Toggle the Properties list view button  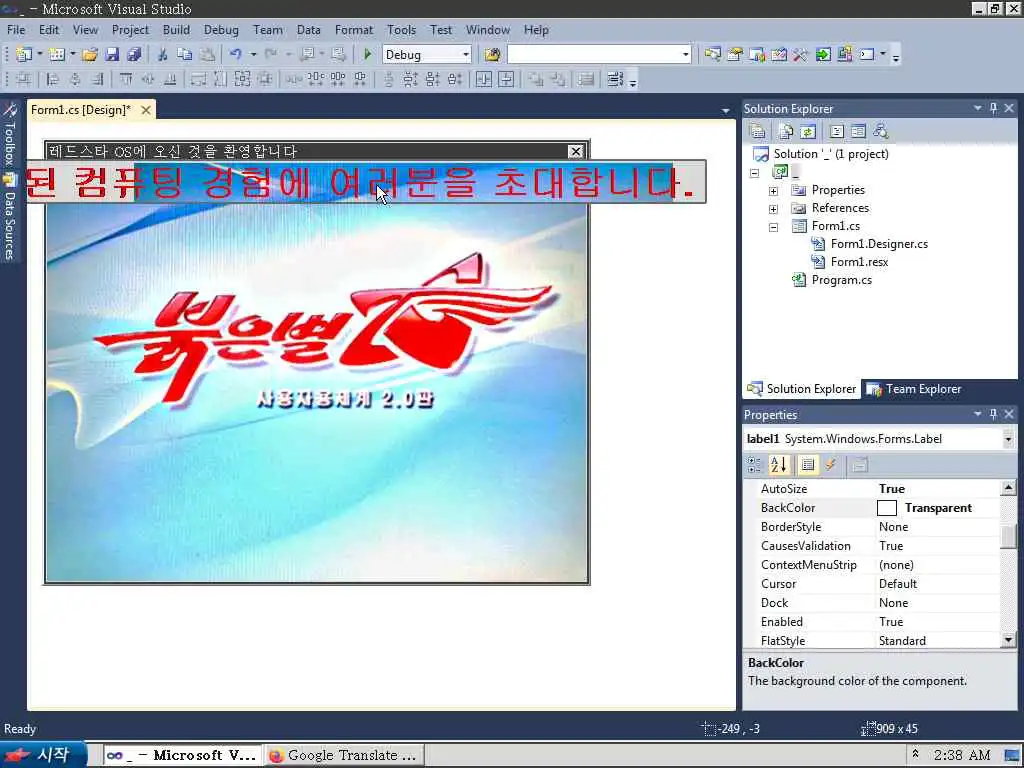click(x=808, y=465)
